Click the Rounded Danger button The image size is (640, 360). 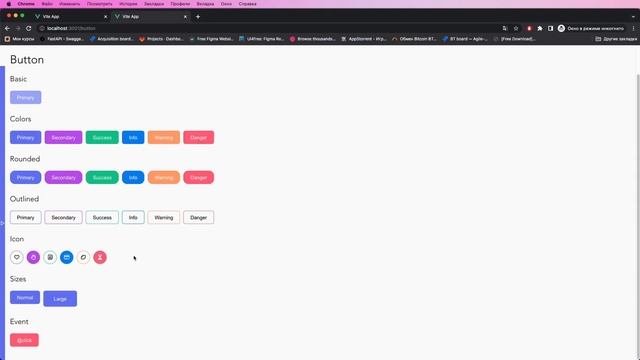198,178
